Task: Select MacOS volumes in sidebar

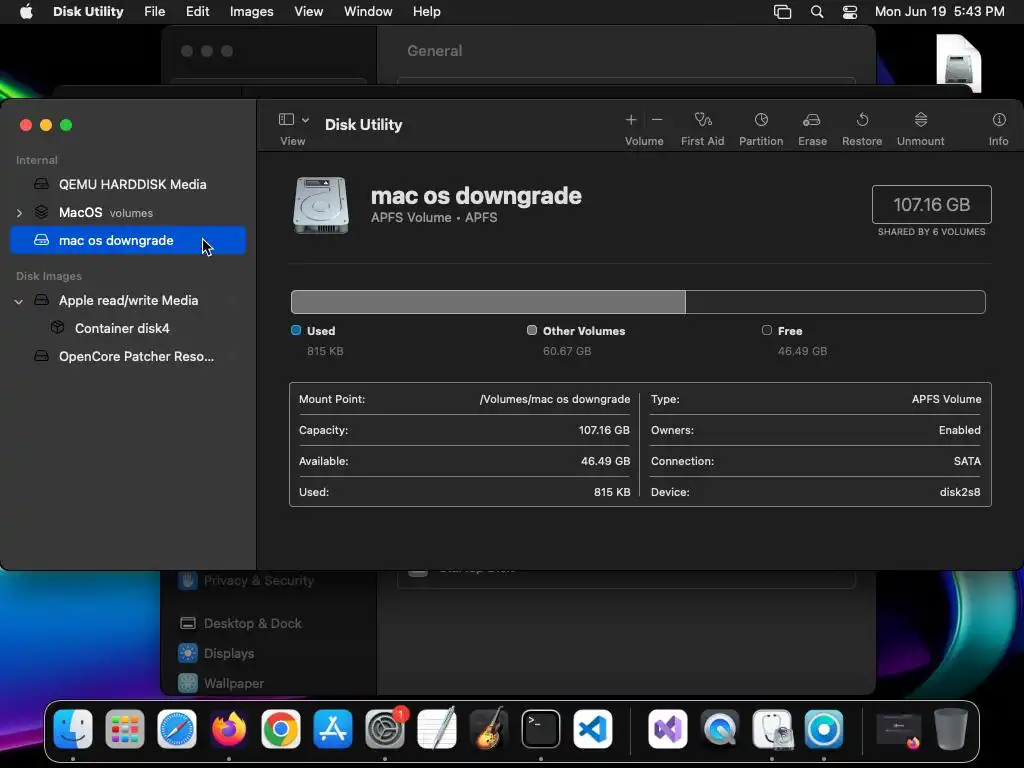Action: [128, 212]
